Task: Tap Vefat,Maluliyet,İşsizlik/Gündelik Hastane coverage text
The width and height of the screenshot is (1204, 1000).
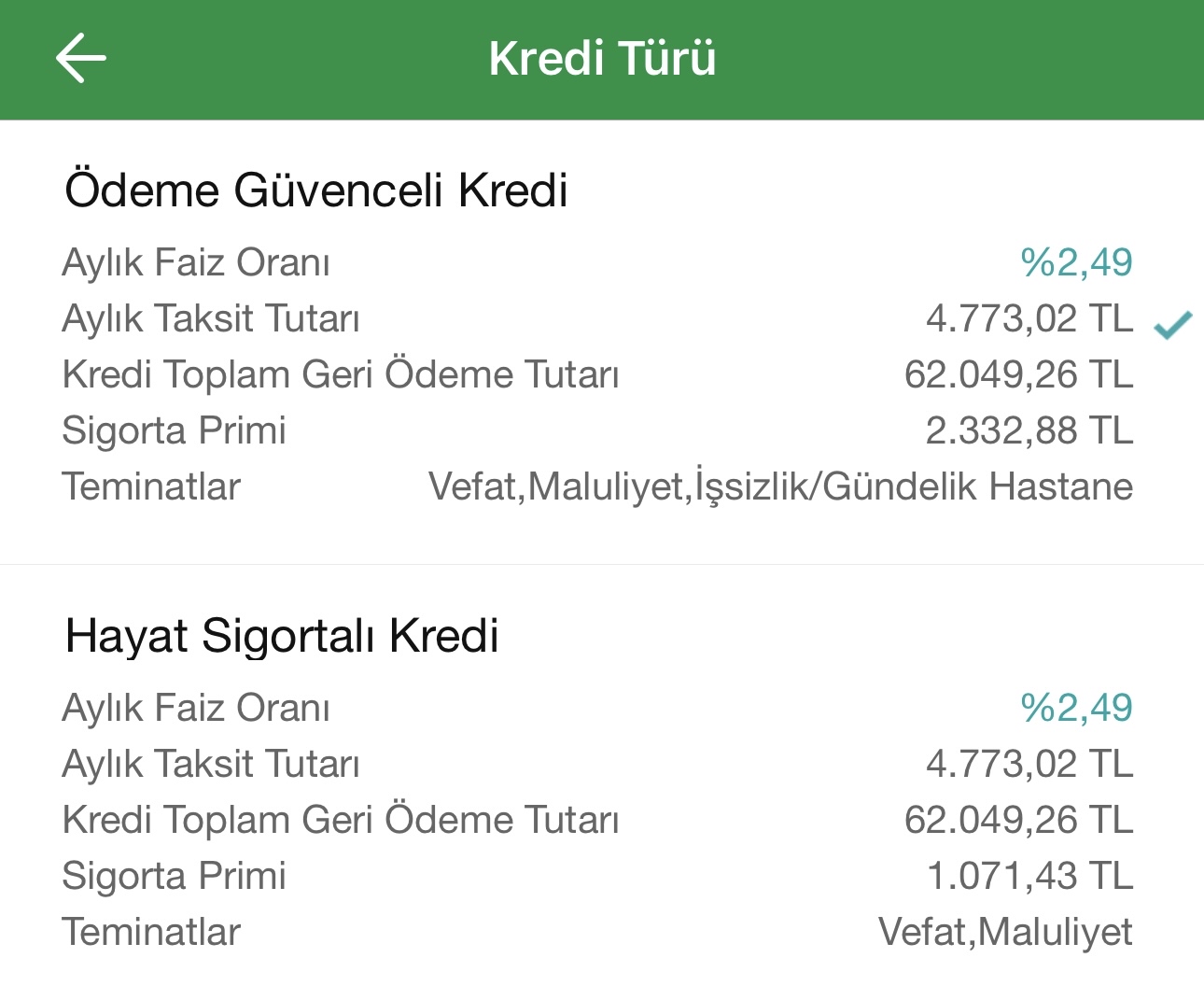Action: point(780,487)
